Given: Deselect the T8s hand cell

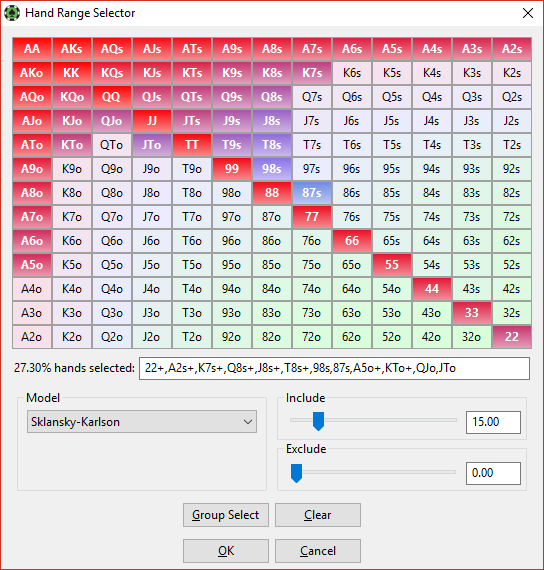Looking at the screenshot, I should (x=272, y=145).
